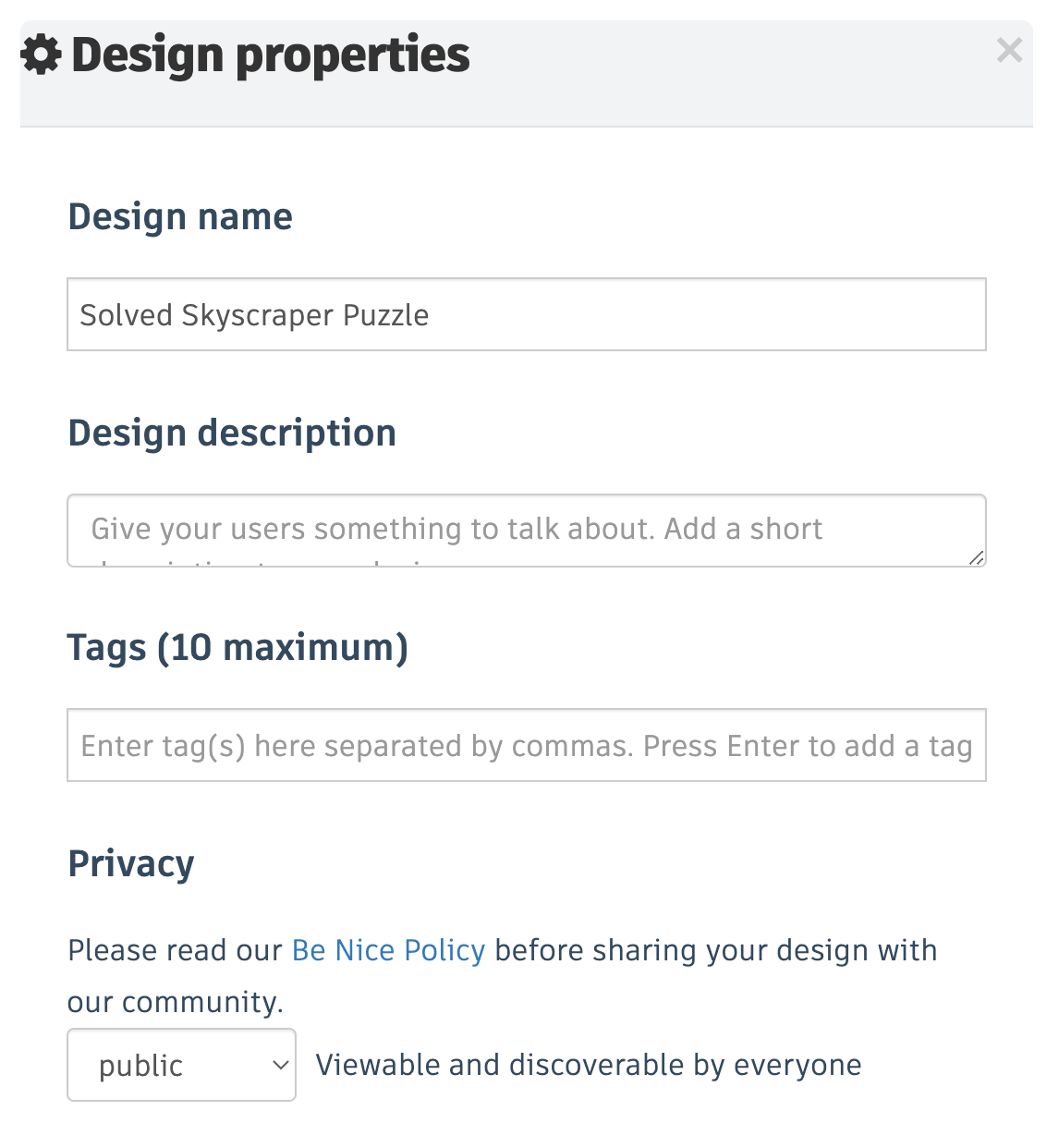Click the "Privacy" section heading

tap(131, 863)
